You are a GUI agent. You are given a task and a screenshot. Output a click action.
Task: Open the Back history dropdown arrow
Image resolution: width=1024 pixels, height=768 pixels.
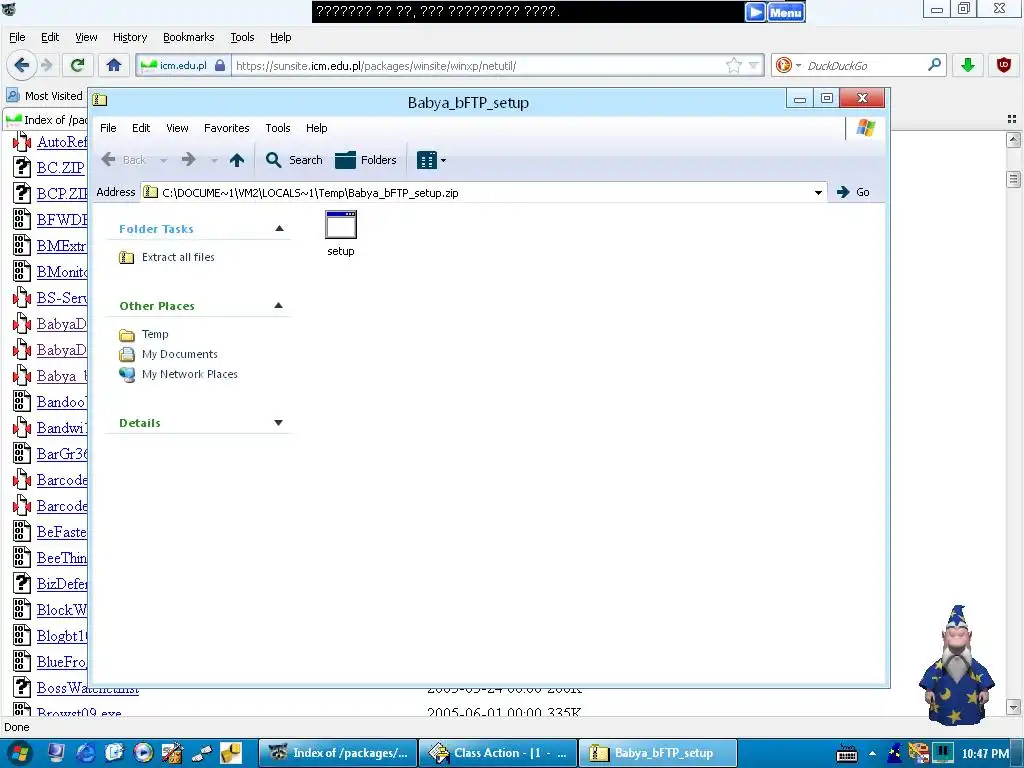[x=164, y=160]
